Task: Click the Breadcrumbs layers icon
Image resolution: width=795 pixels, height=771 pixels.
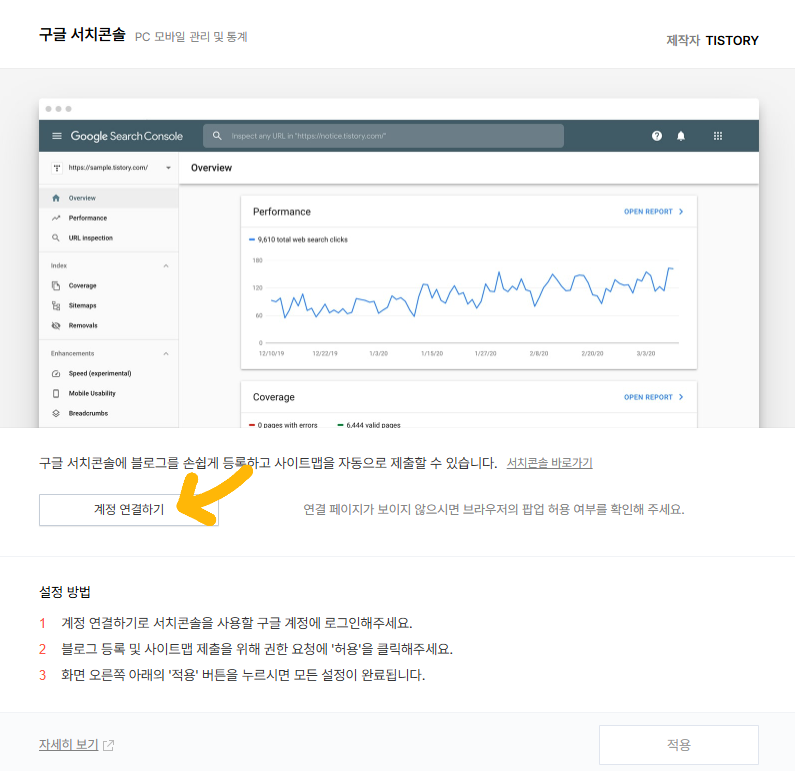Action: pos(56,414)
